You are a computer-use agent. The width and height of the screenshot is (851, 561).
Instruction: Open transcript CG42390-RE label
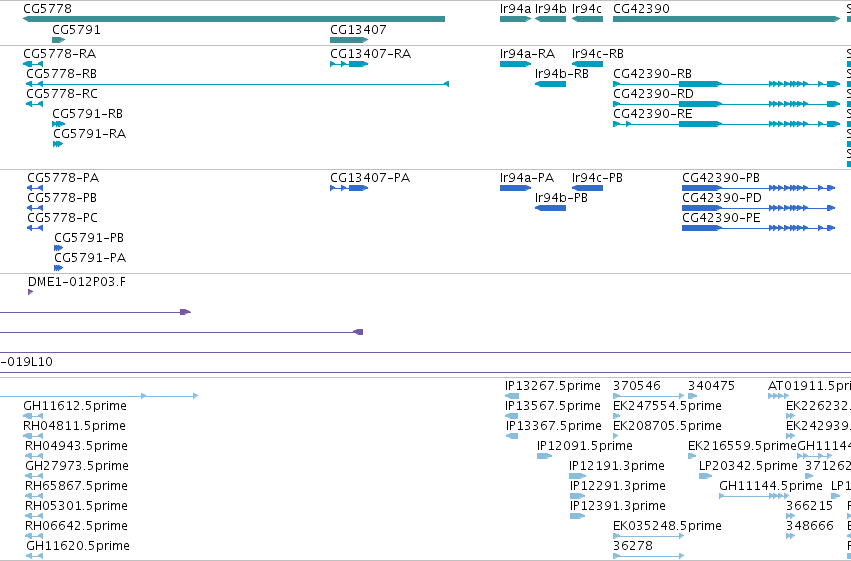(x=653, y=114)
